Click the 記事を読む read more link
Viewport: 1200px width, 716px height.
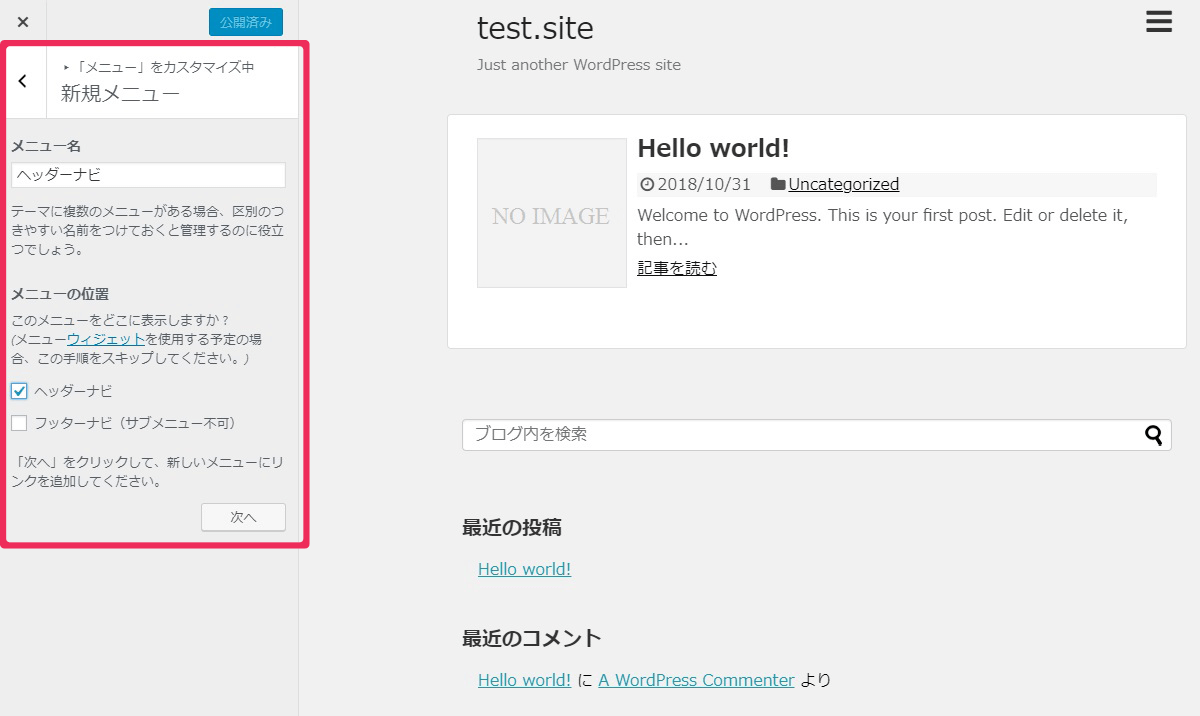676,268
